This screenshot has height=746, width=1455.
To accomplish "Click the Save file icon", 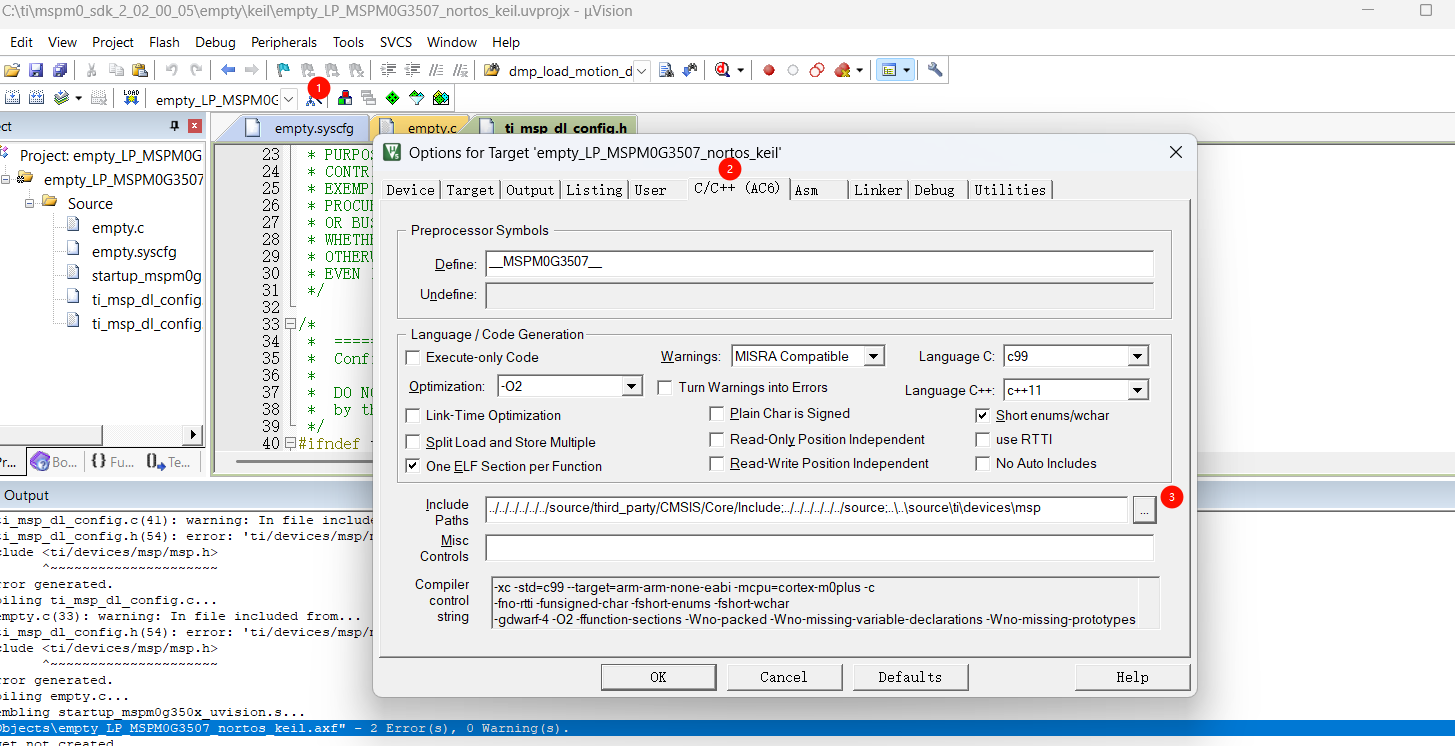I will point(36,70).
